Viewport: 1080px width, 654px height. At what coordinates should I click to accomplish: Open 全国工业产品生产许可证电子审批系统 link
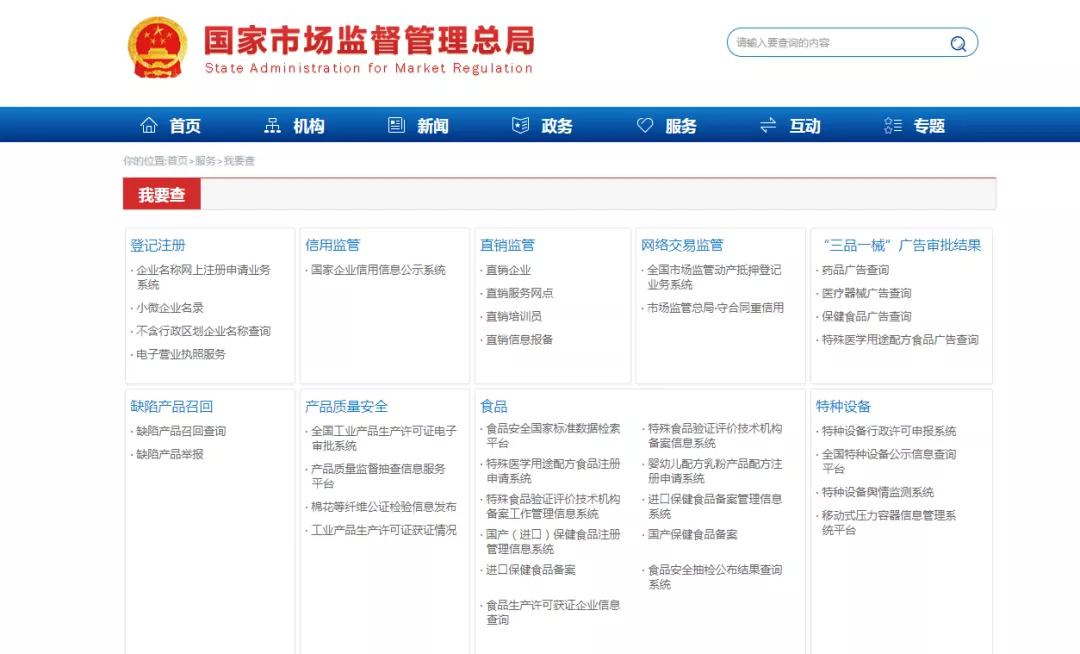(384, 438)
